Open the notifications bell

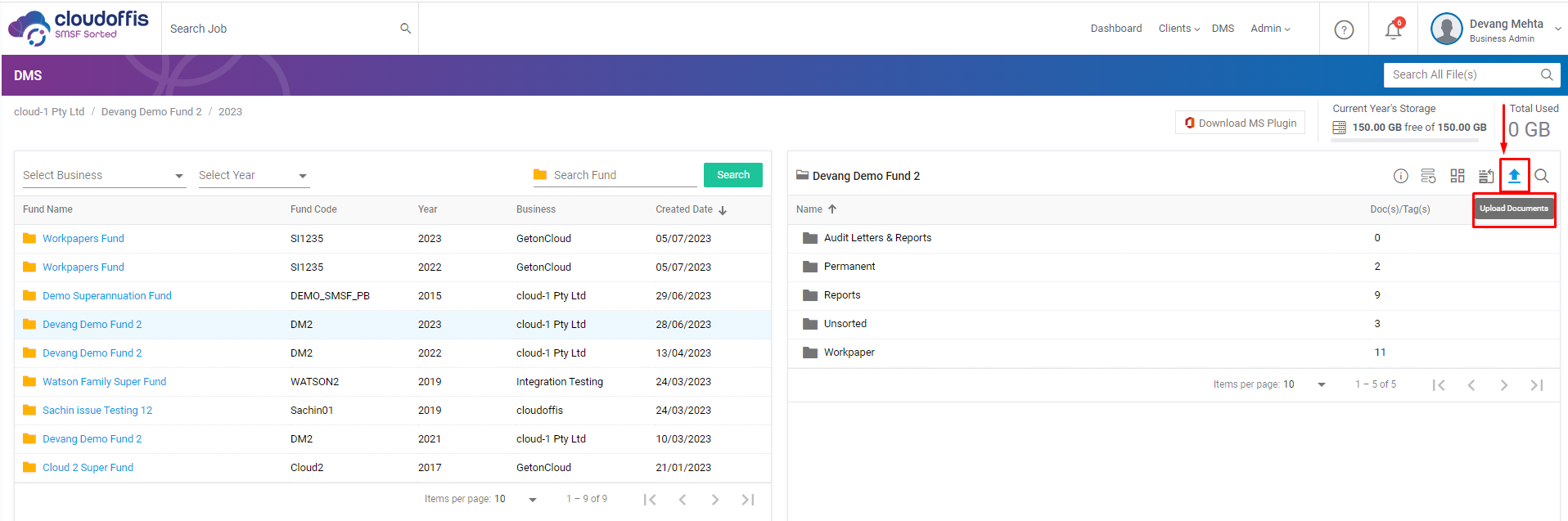tap(1393, 29)
